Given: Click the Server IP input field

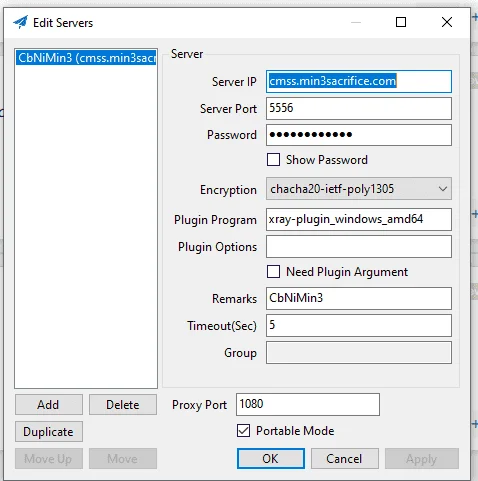Looking at the screenshot, I should tap(359, 81).
